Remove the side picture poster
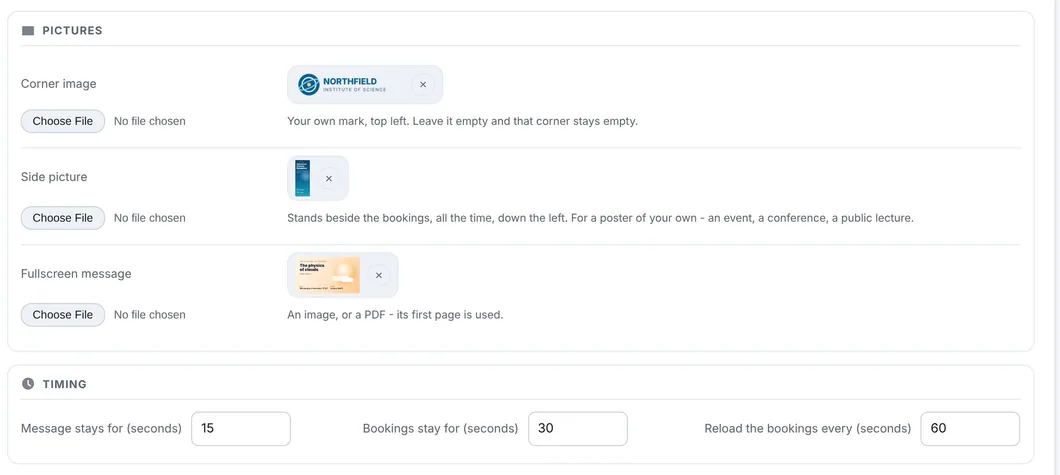 [x=329, y=178]
